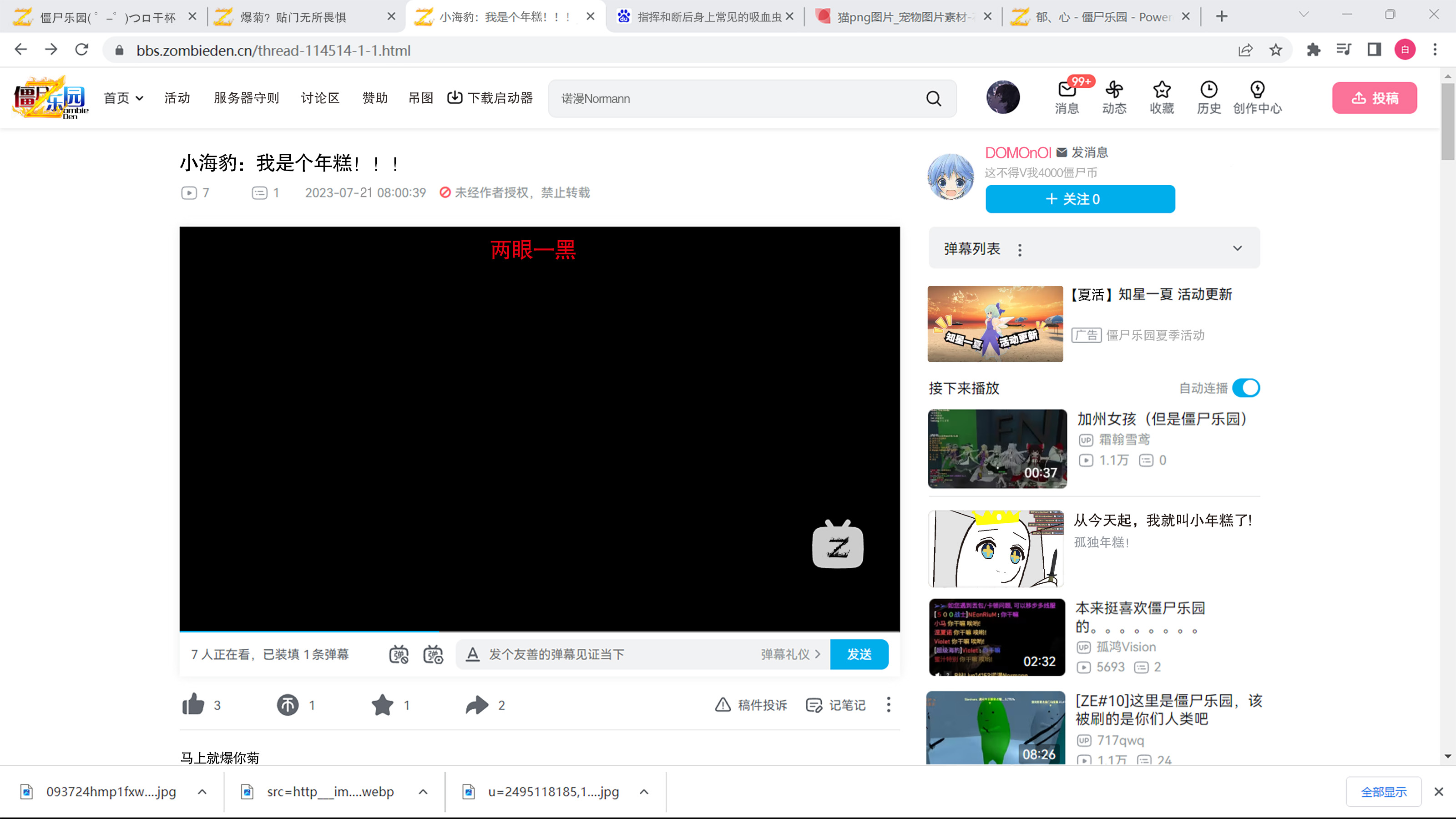
Task: Expand options for u=2495118185 jpg download
Action: tap(644, 791)
